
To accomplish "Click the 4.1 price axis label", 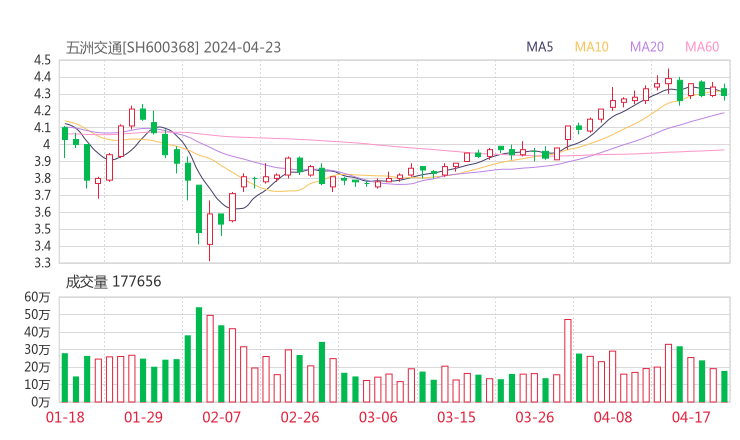I will [x=42, y=127].
